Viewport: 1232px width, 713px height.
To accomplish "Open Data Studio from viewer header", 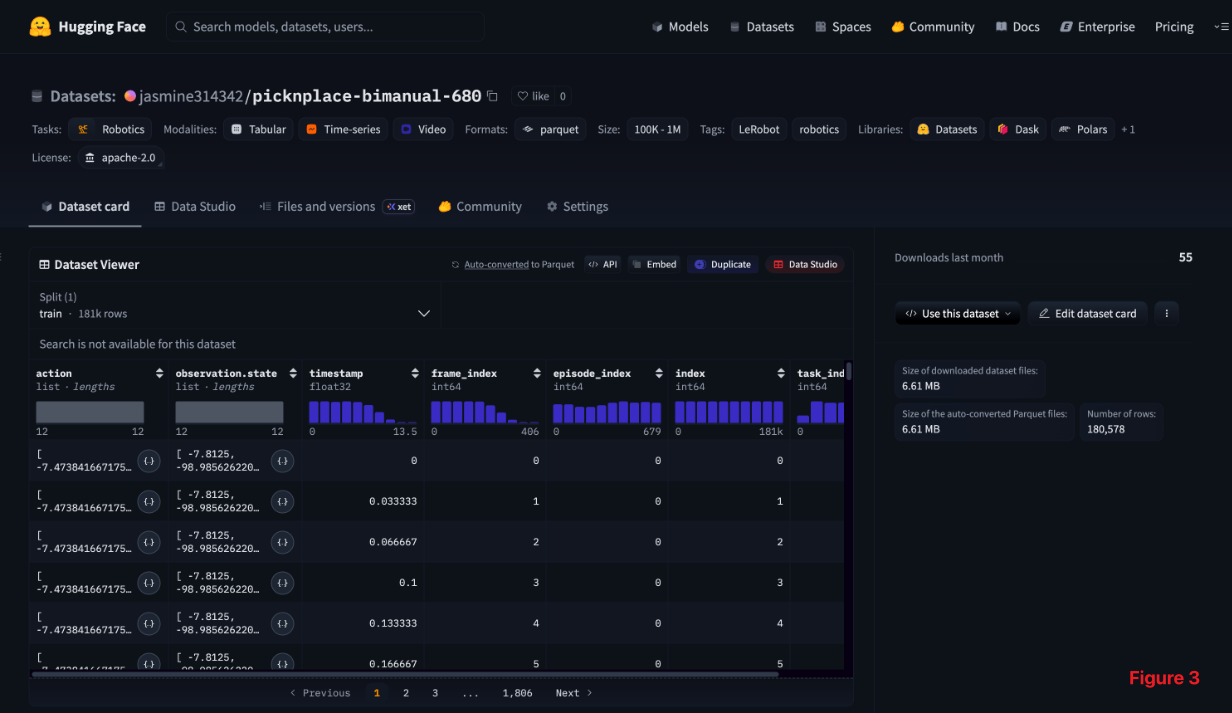I will [805, 264].
